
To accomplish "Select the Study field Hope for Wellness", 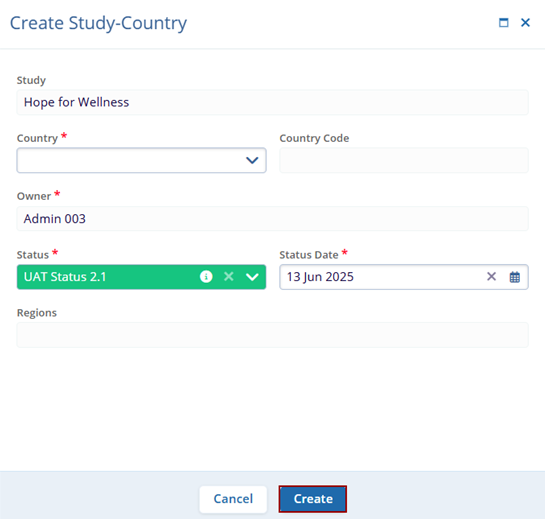I will pos(272,102).
